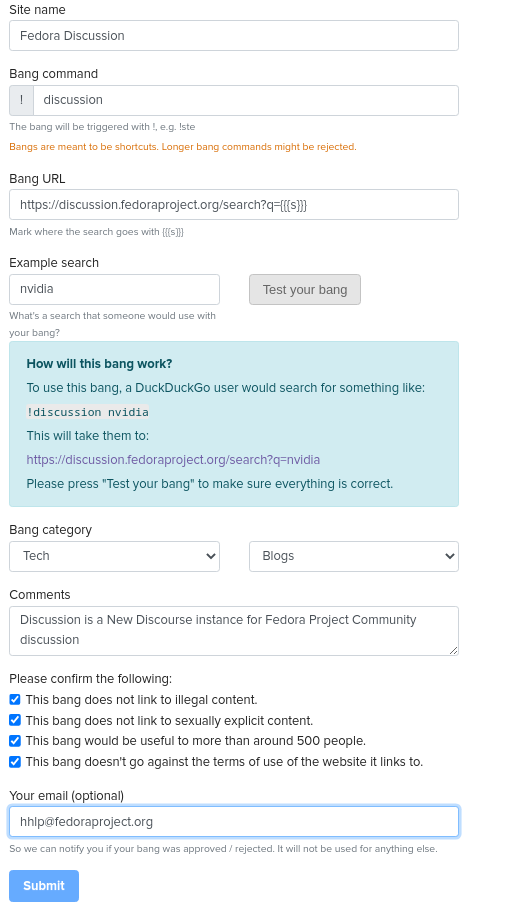
Task: Toggle the terms of use checkbox
Action: coord(15,761)
